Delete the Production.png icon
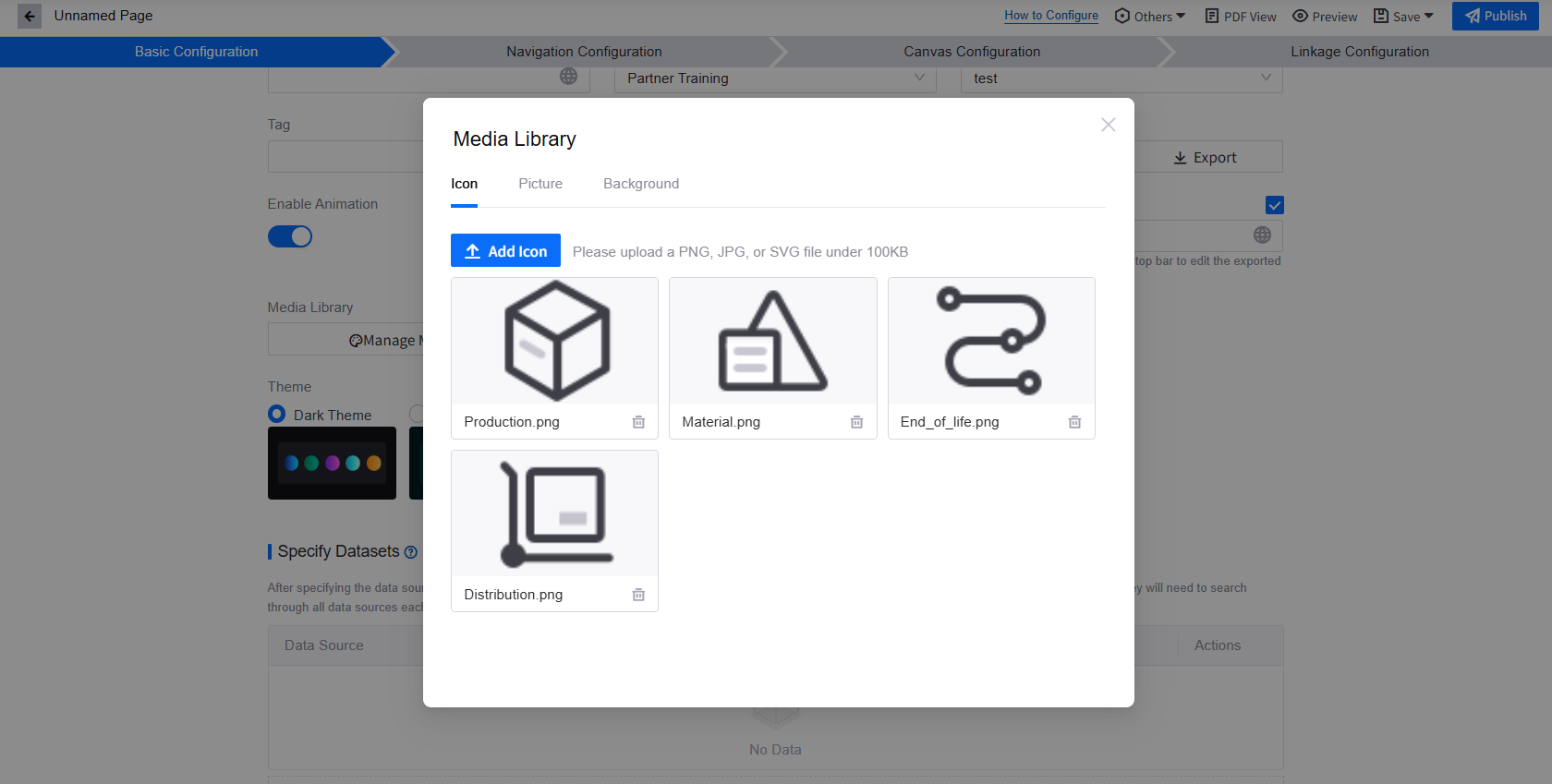This screenshot has width=1552, height=784. click(638, 422)
